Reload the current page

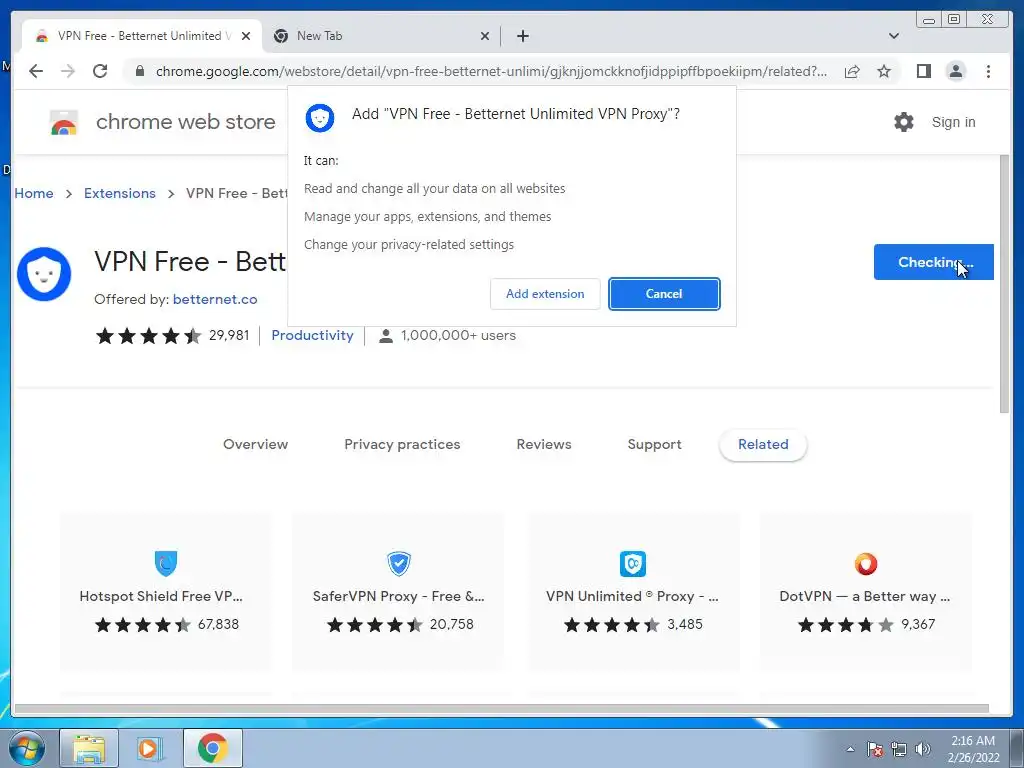pos(100,71)
